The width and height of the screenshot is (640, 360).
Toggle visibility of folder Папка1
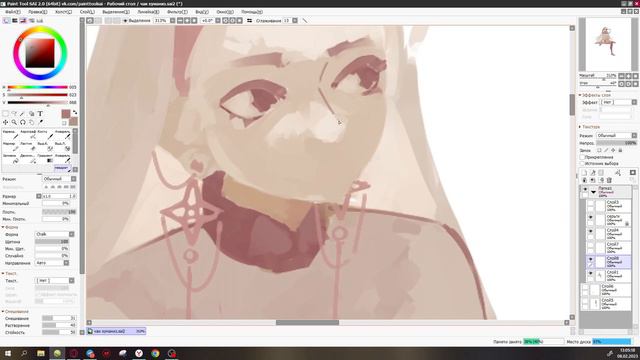(x=585, y=189)
